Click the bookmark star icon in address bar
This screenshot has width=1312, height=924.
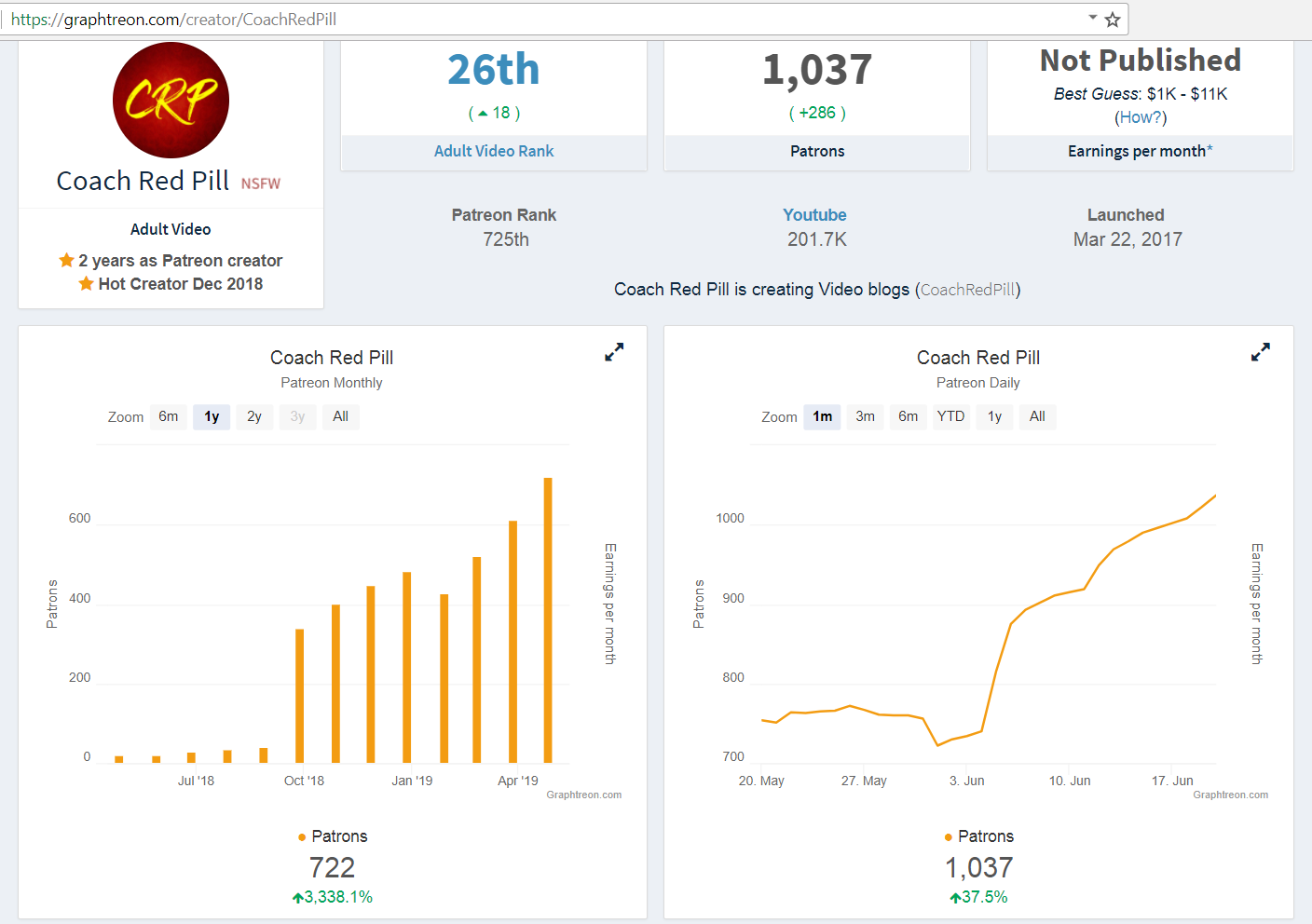[x=1113, y=20]
